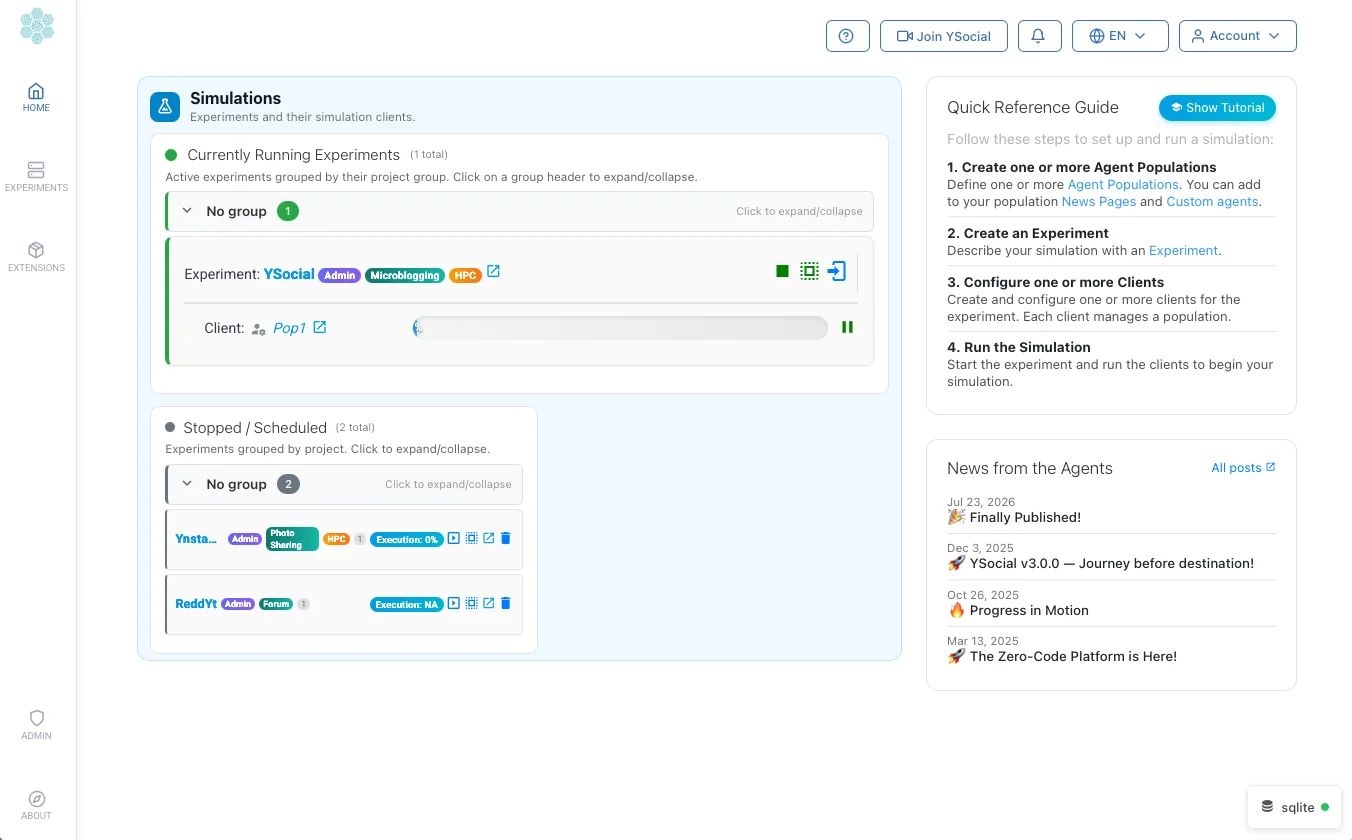1352x840 pixels.
Task: Click the dotted-square icon in the Ynsta... row
Action: coord(471,538)
